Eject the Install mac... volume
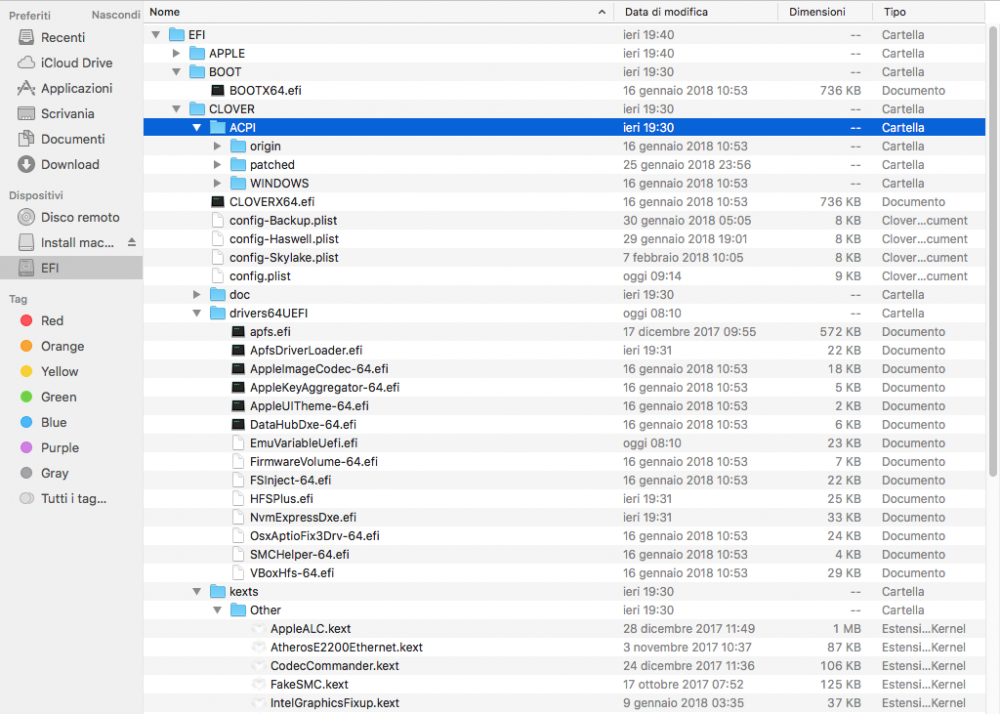 tap(132, 242)
